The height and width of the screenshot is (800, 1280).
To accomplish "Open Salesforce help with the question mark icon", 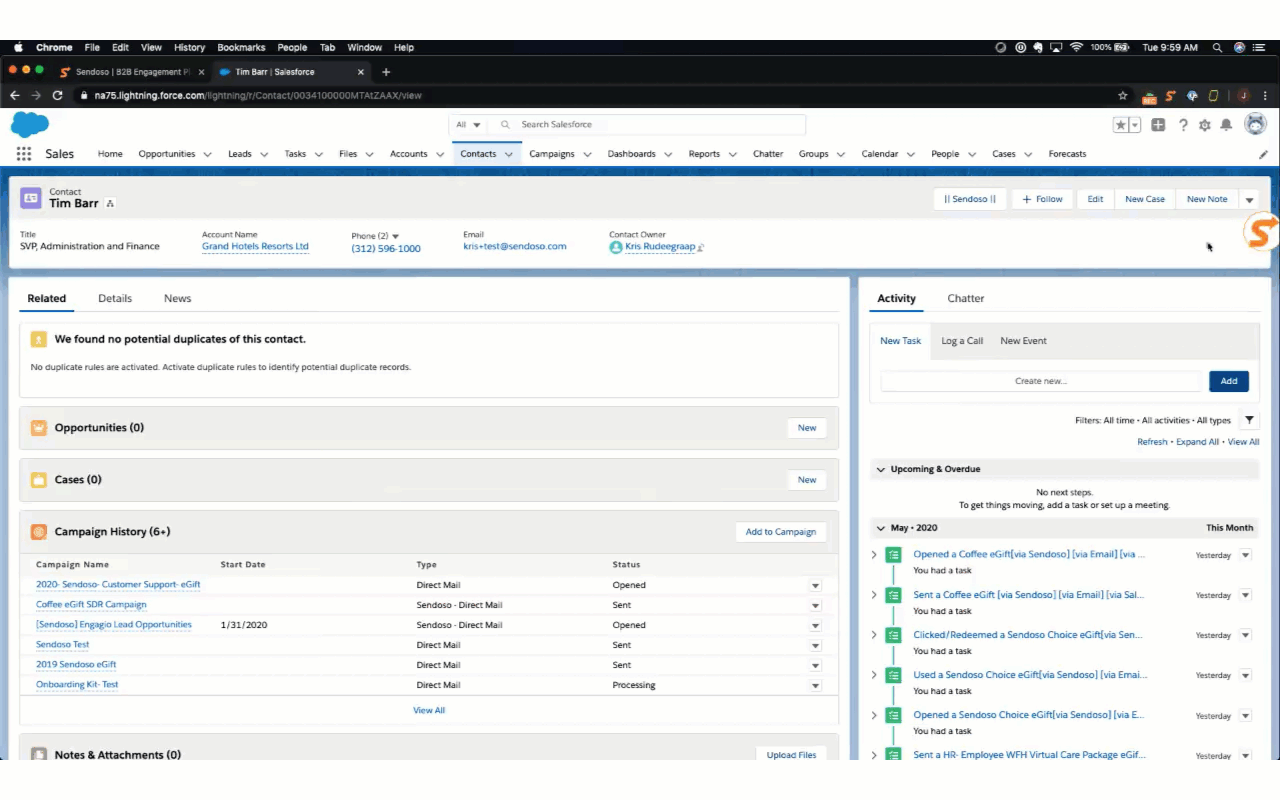I will 1183,124.
